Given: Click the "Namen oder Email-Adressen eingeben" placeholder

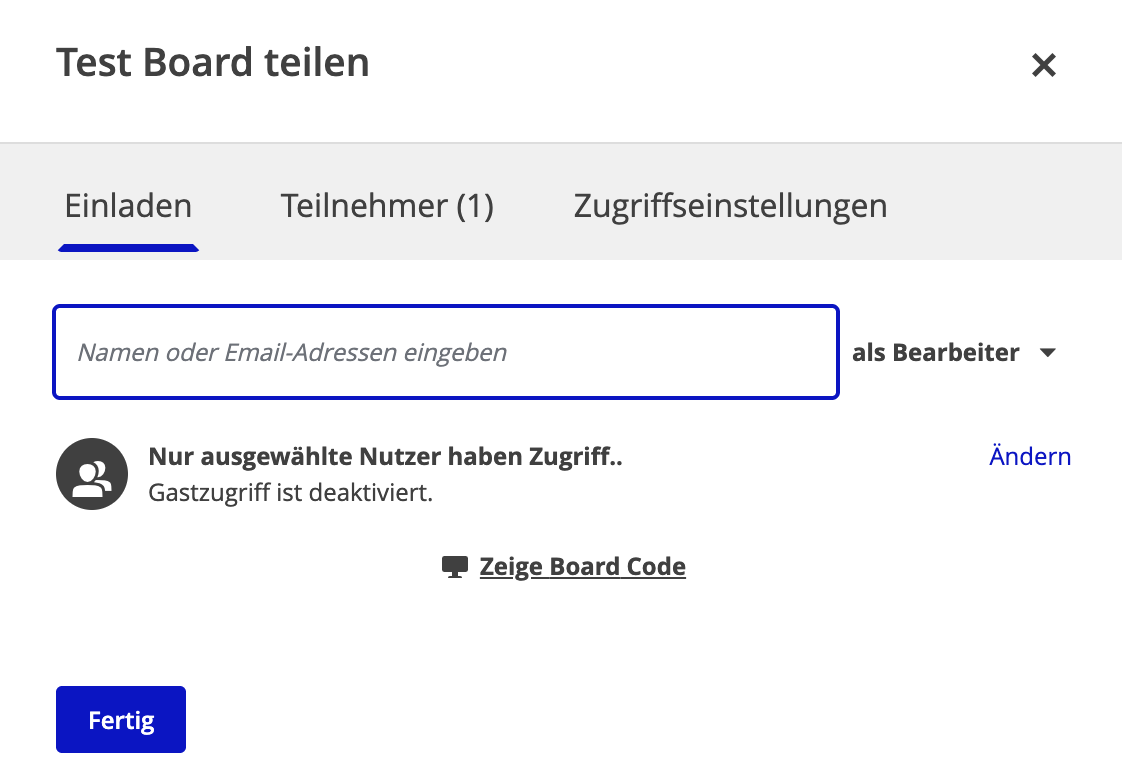Looking at the screenshot, I should 292,352.
